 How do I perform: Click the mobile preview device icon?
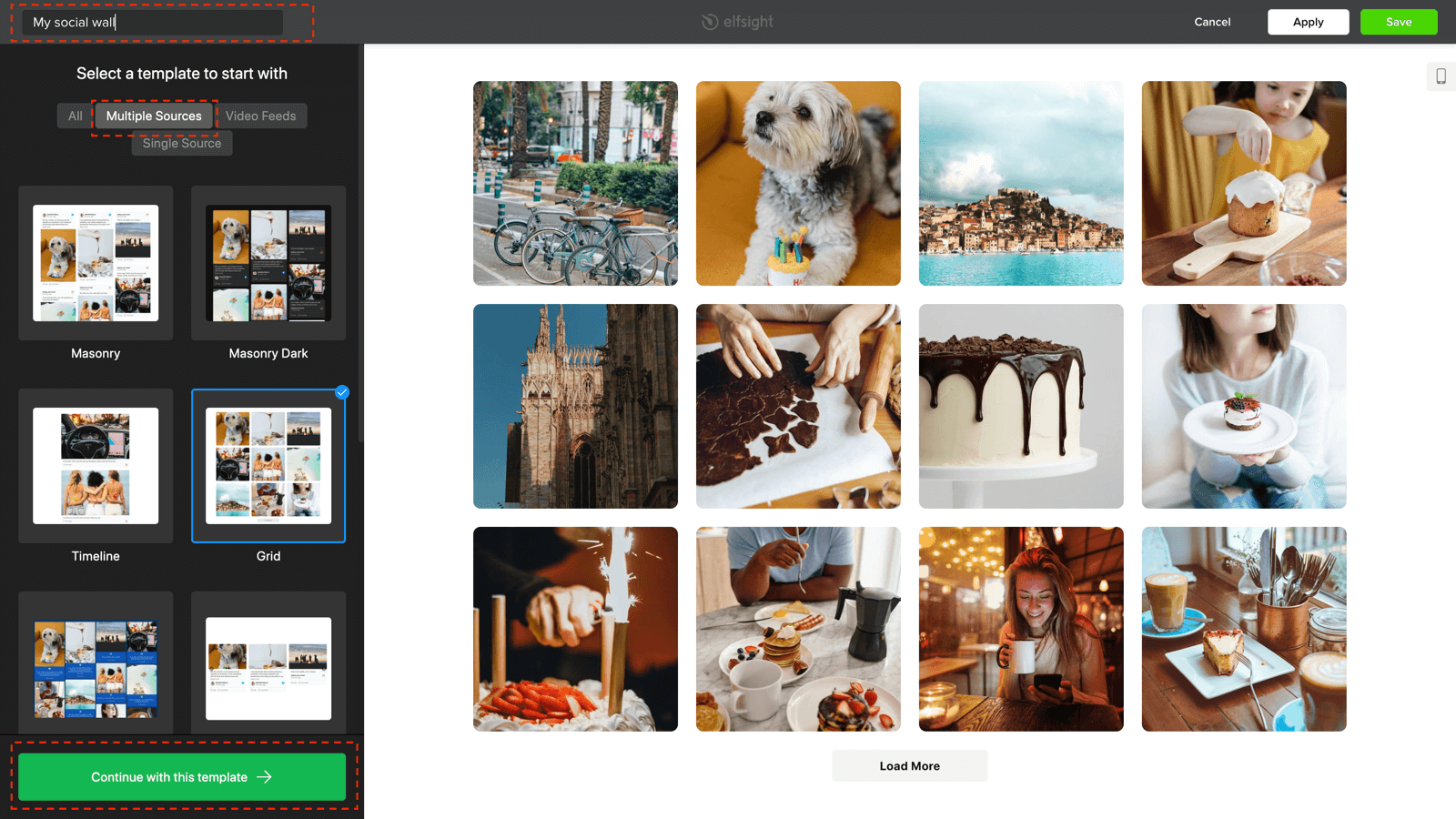1441,76
